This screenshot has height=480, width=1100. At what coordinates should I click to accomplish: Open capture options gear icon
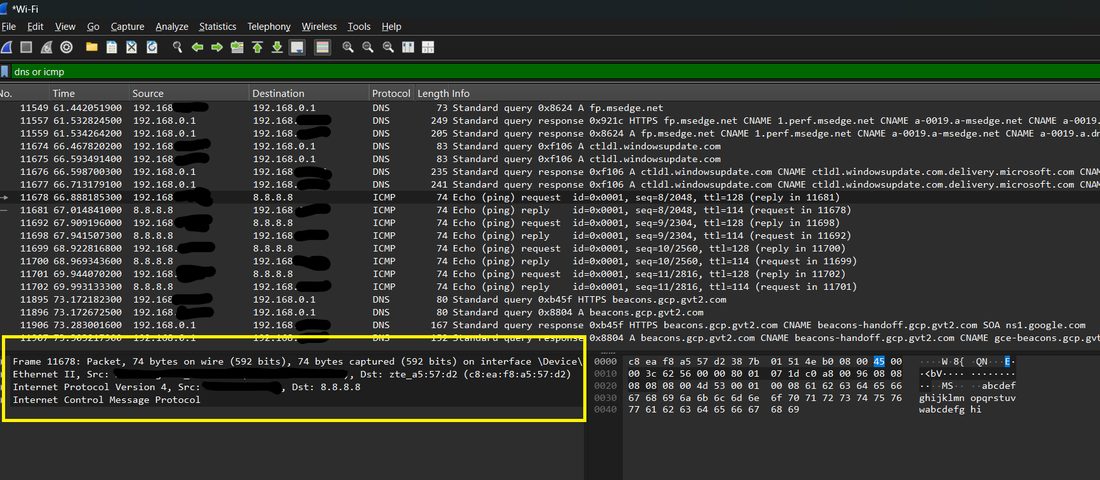point(67,48)
